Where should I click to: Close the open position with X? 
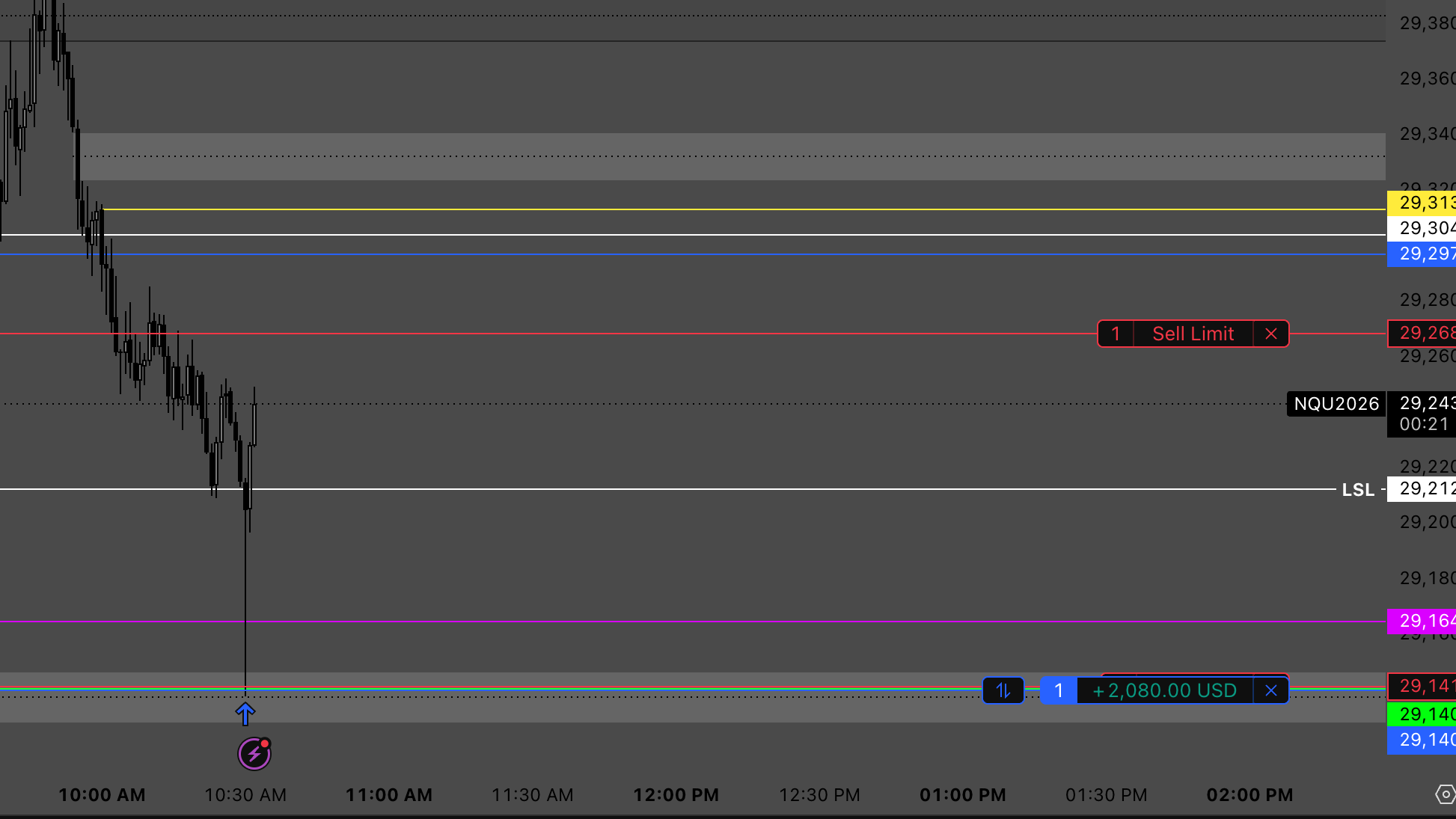click(x=1271, y=690)
